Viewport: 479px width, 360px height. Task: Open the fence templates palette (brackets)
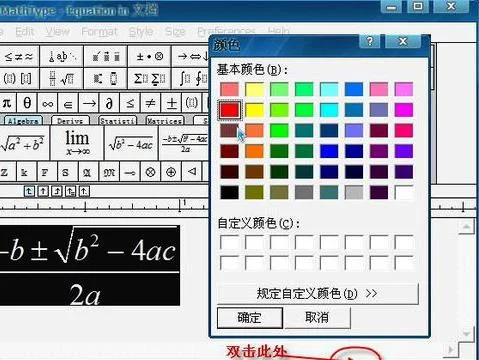tap(19, 79)
